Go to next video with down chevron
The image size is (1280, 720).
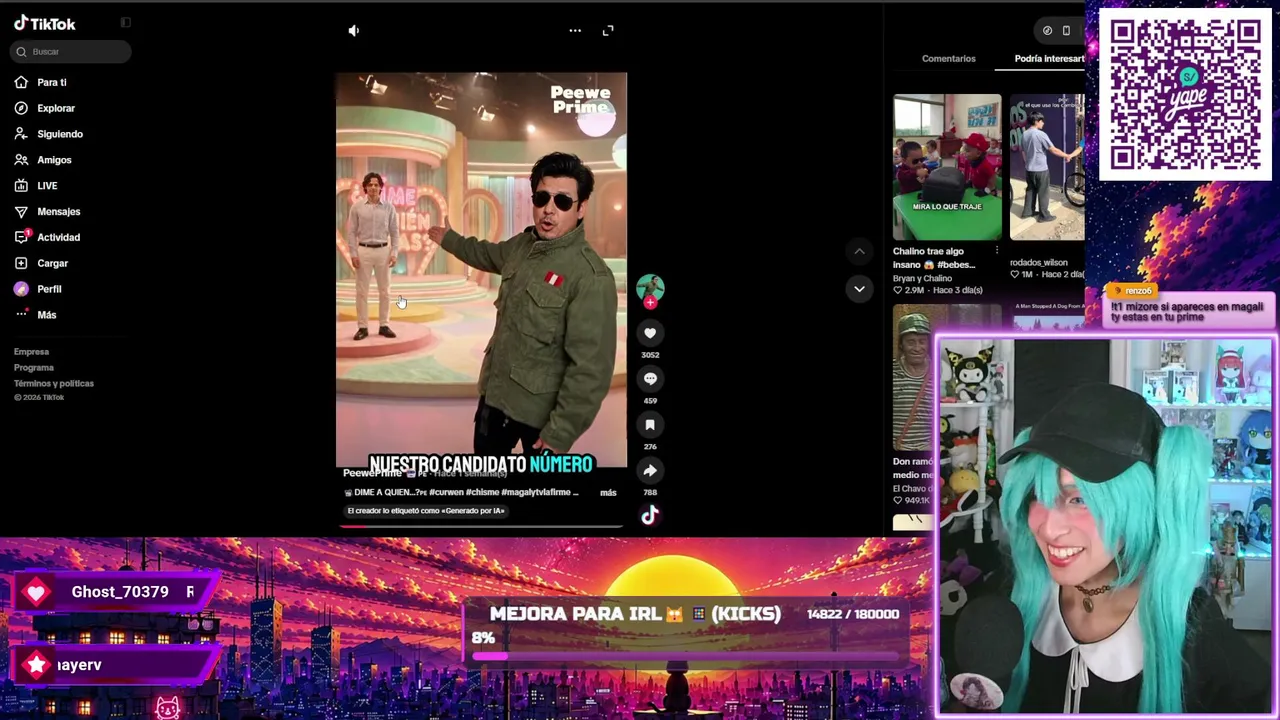coord(859,289)
